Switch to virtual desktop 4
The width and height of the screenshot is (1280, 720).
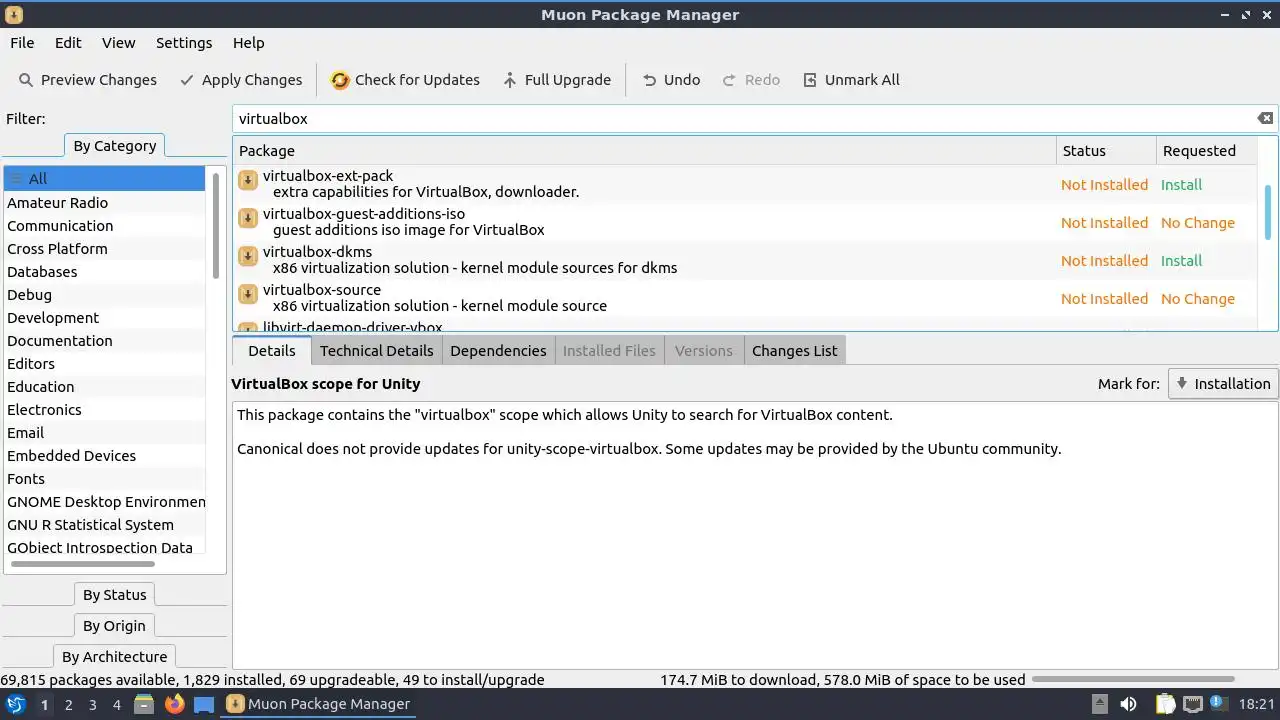pyautogui.click(x=116, y=704)
